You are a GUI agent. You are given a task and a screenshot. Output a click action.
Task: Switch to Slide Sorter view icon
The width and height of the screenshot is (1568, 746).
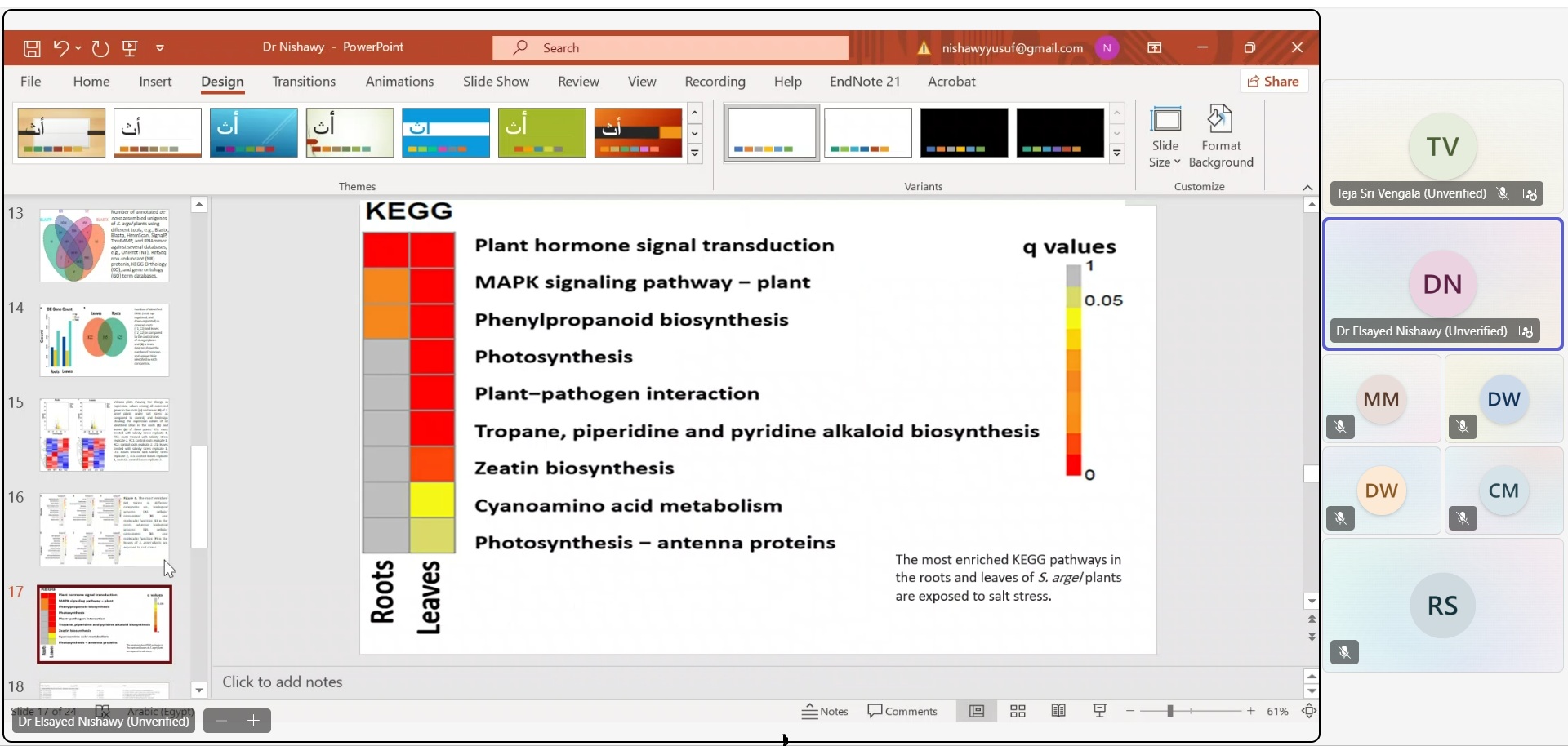pos(1018,712)
